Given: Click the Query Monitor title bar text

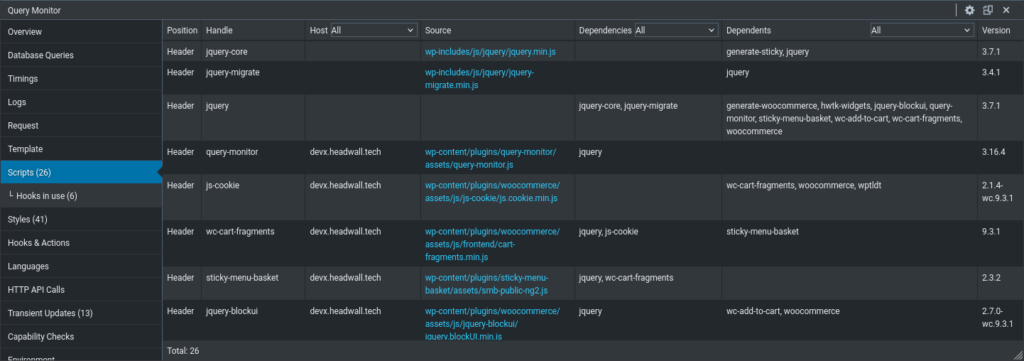Looking at the screenshot, I should click(33, 10).
